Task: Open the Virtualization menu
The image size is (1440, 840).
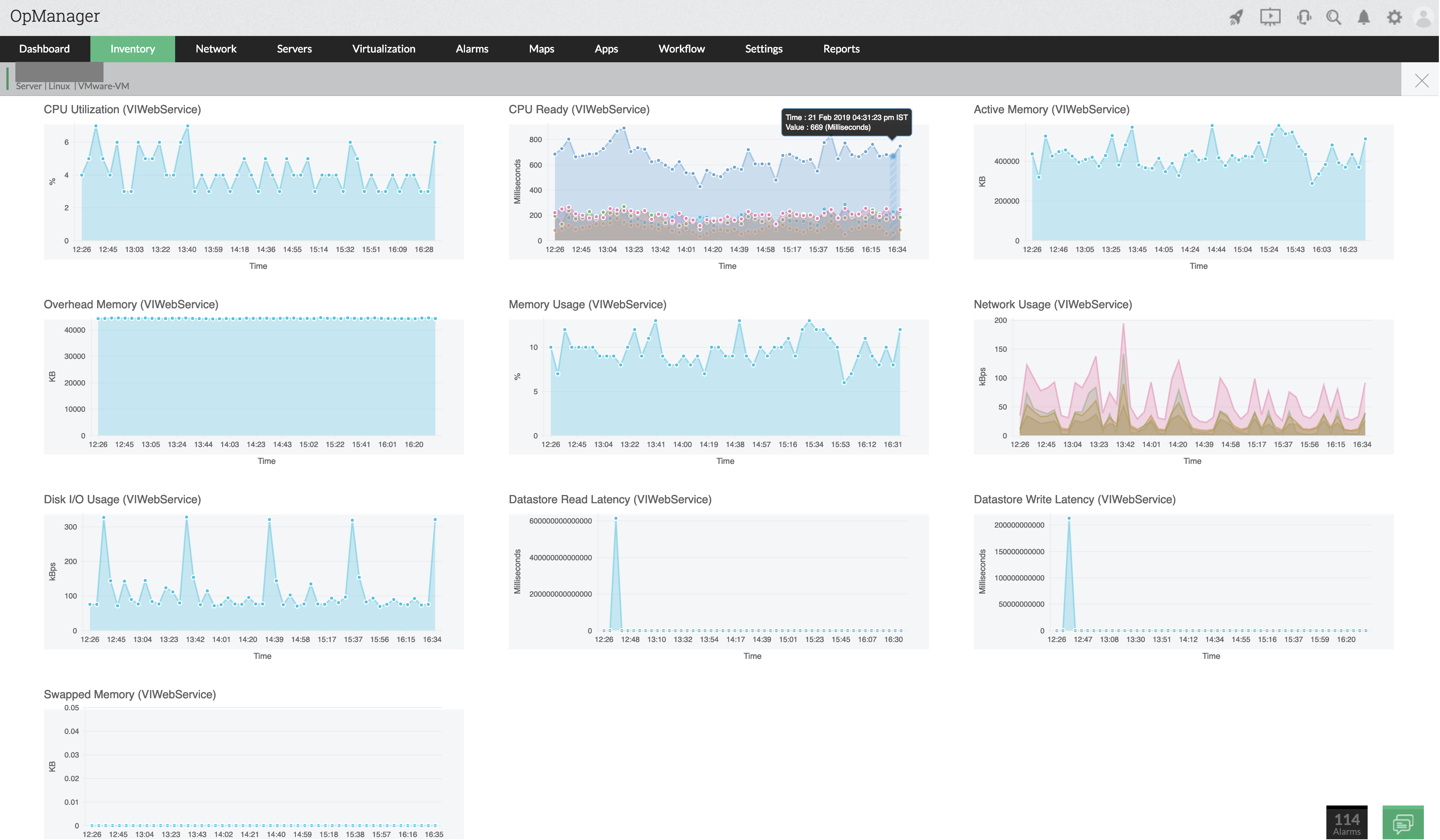Action: 384,49
